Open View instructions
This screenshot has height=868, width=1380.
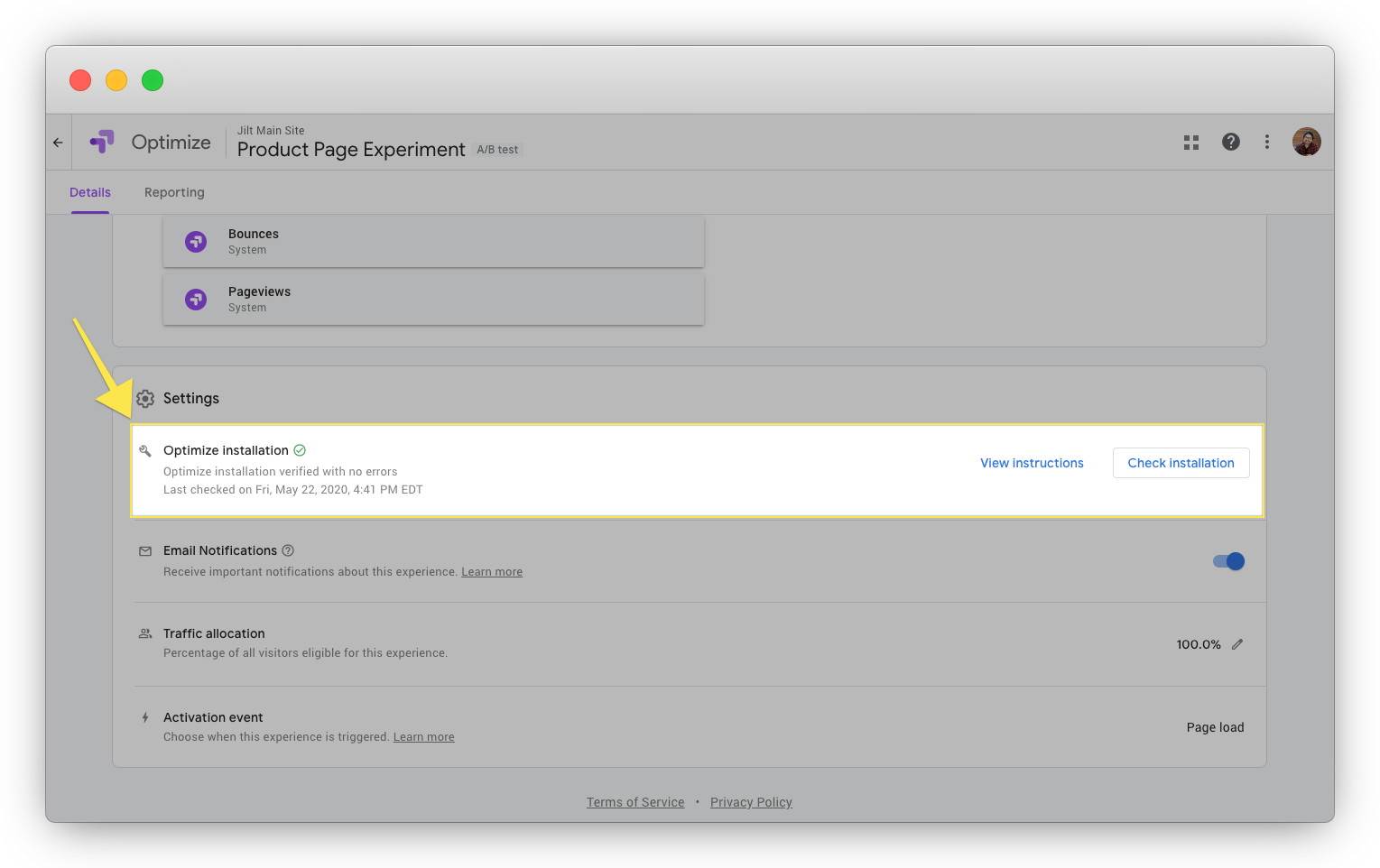coord(1032,463)
